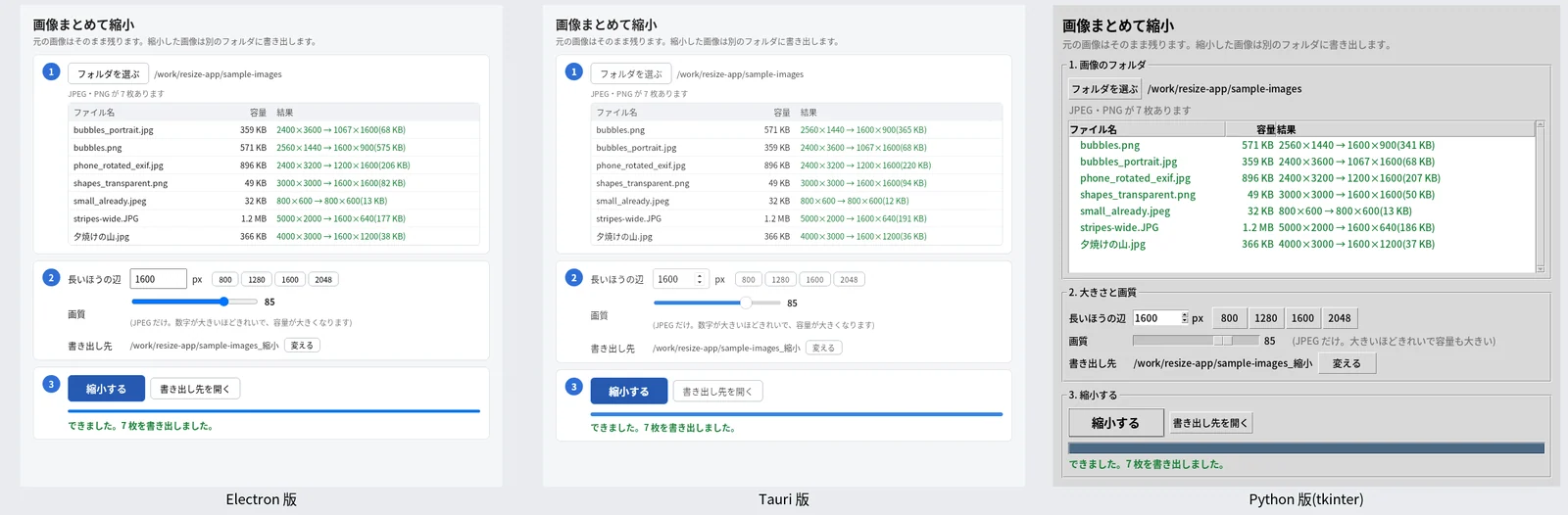Select the 800 preset in Tauri version

[749, 280]
